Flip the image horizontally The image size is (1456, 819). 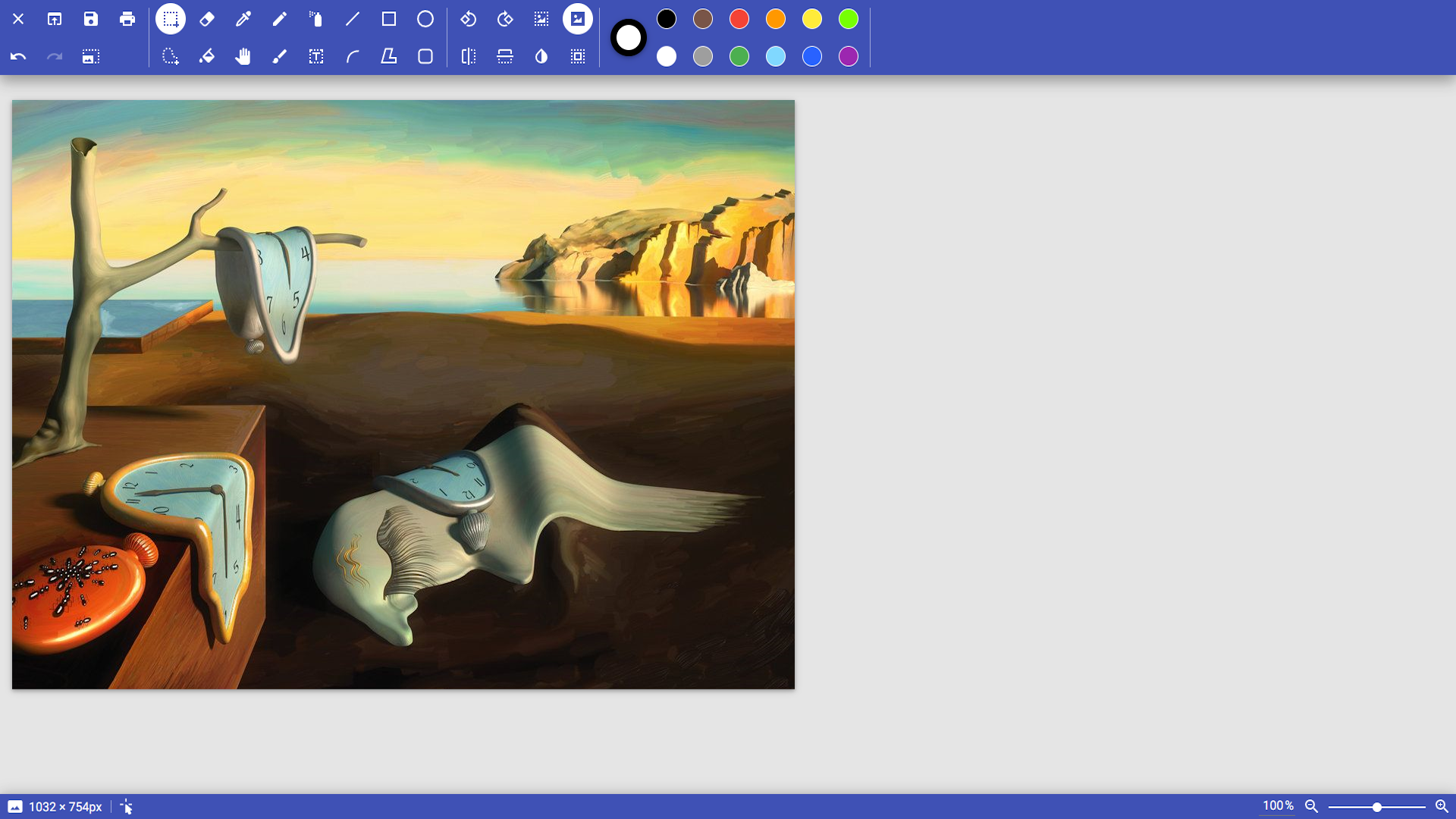[x=468, y=56]
